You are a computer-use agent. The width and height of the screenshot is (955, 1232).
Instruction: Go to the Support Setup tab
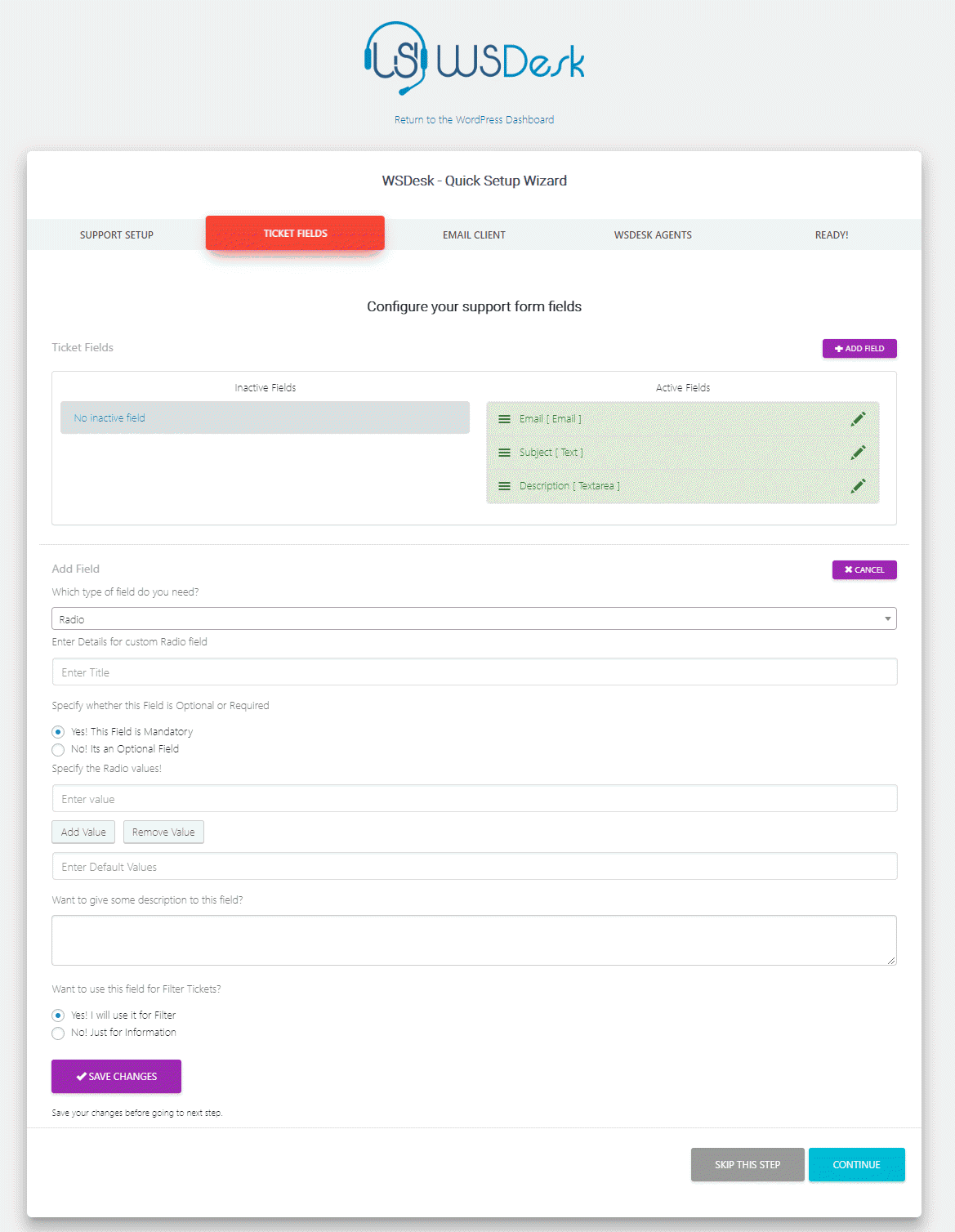[116, 234]
